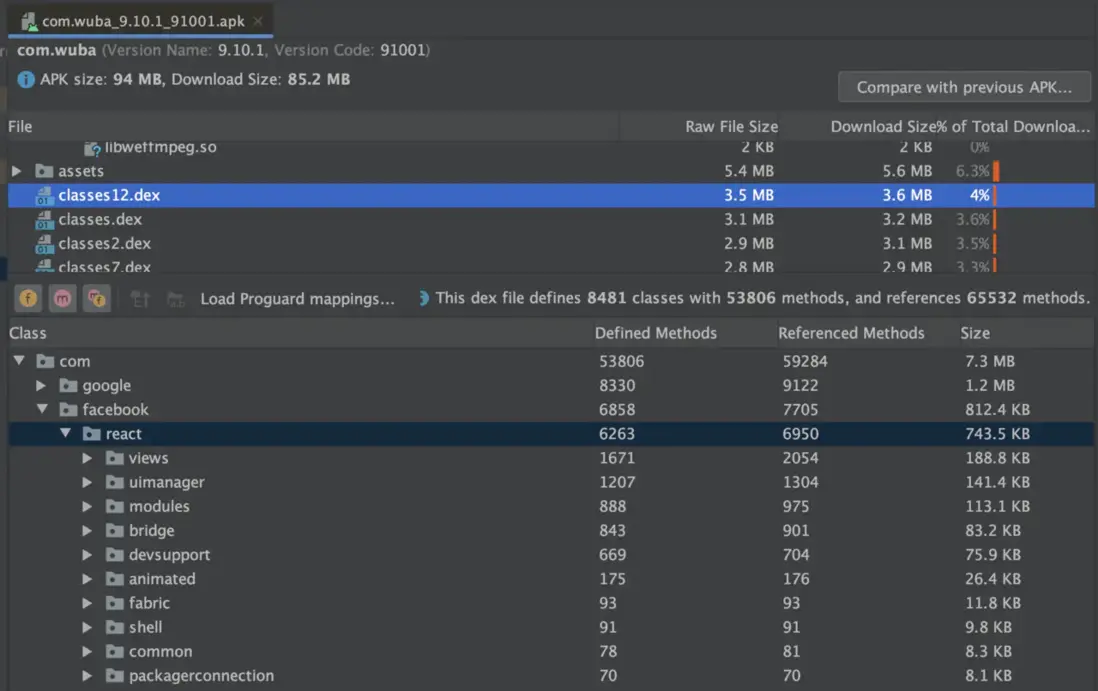This screenshot has width=1098, height=691.
Task: Toggle show referenced methods and fields
Action: (x=96, y=298)
